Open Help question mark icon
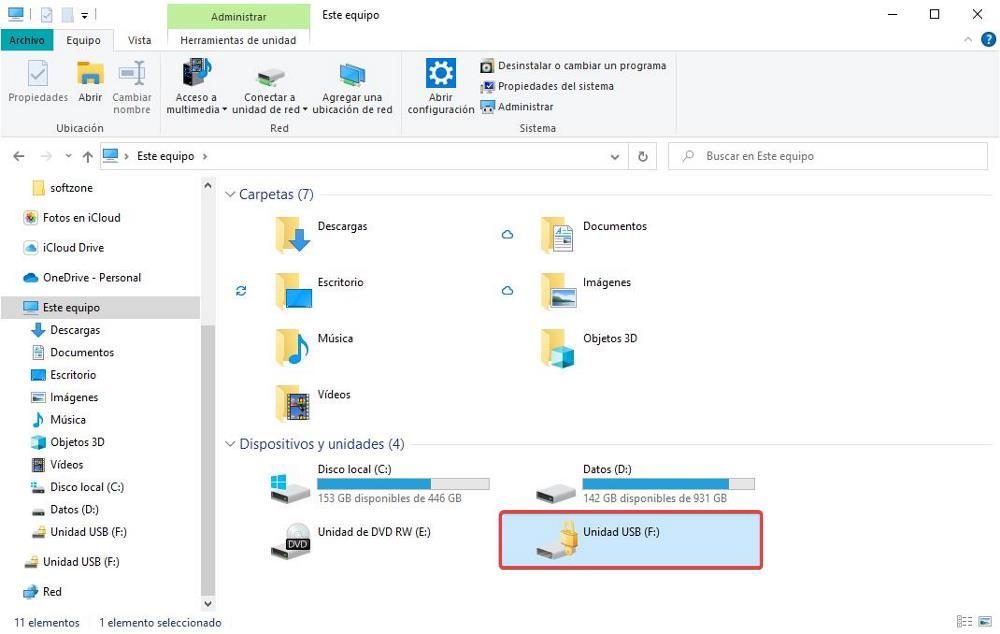This screenshot has width=1000, height=634. click(988, 40)
